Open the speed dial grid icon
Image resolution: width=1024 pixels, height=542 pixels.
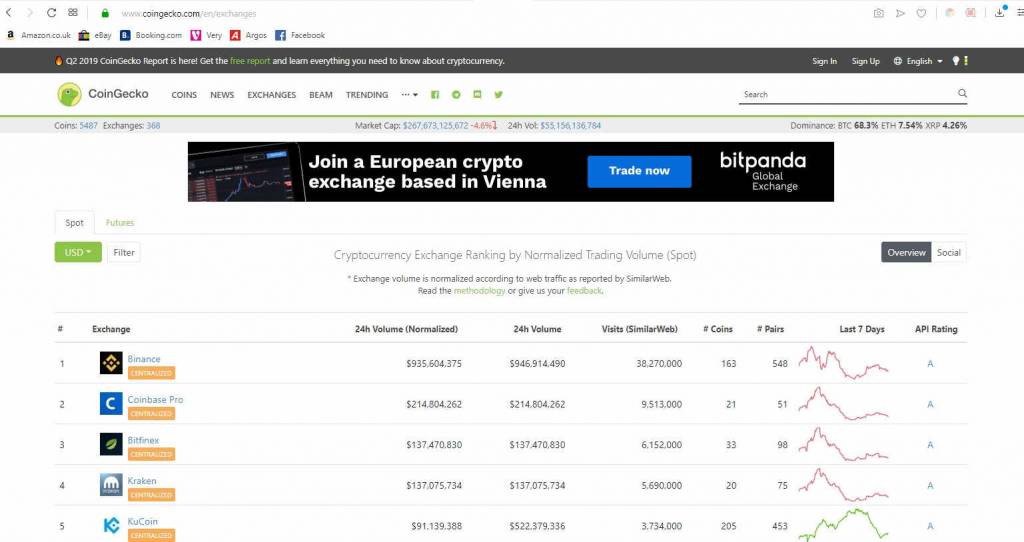point(72,12)
